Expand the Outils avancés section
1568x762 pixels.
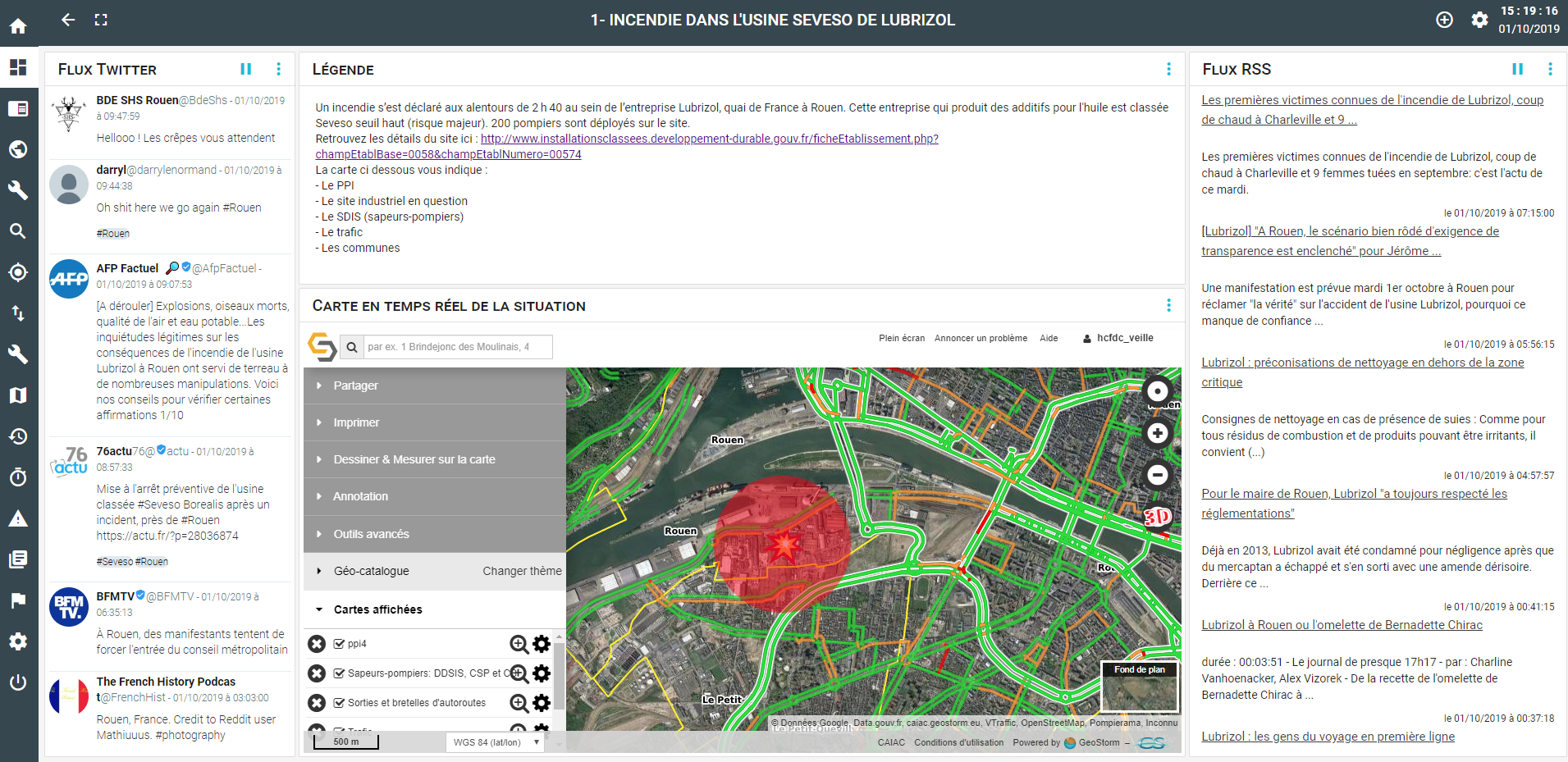pyautogui.click(x=435, y=534)
